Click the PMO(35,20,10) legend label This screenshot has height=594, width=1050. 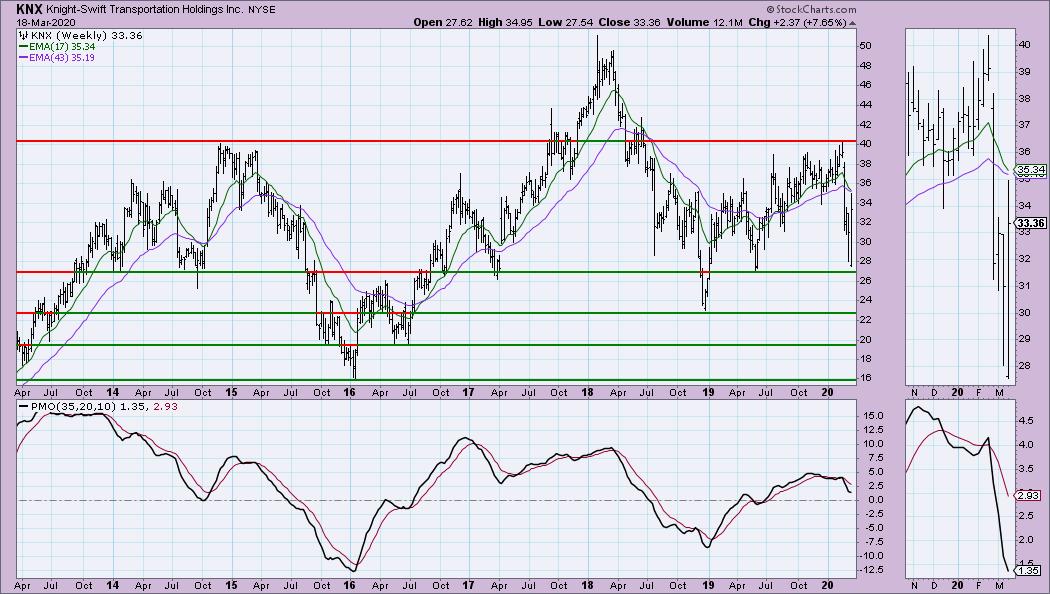point(72,406)
